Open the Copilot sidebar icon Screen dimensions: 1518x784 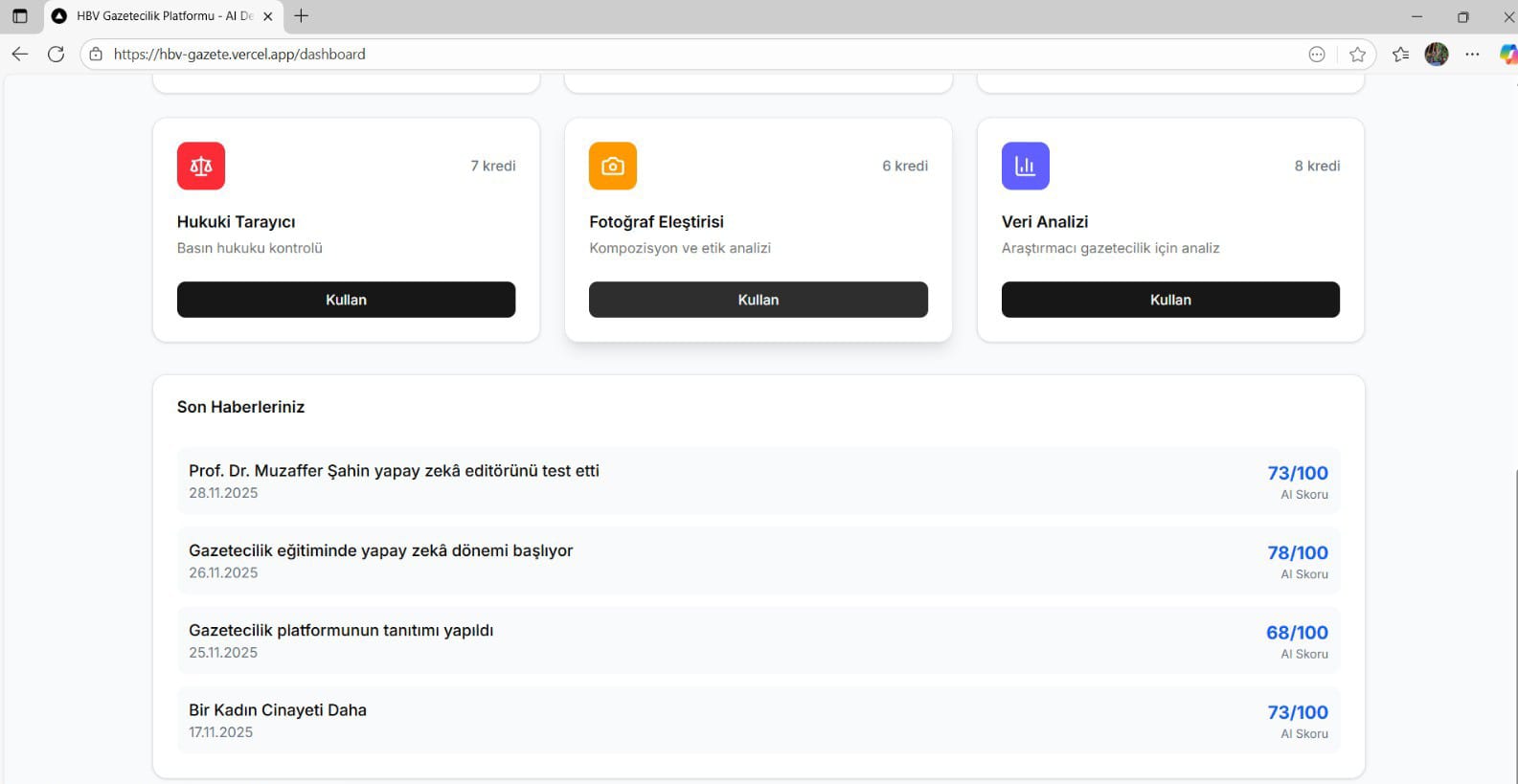pos(1507,55)
